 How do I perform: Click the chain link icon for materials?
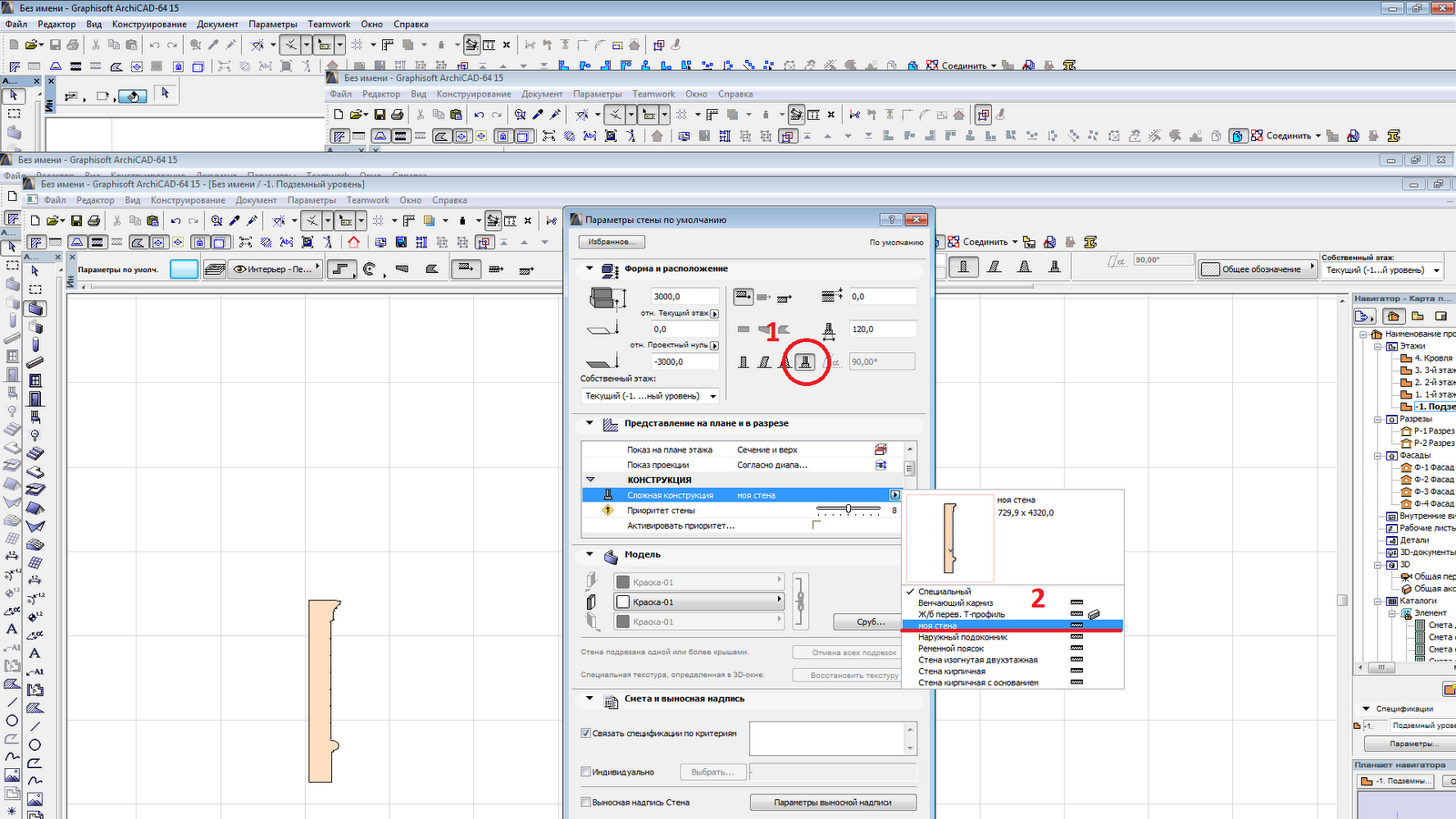pos(801,602)
